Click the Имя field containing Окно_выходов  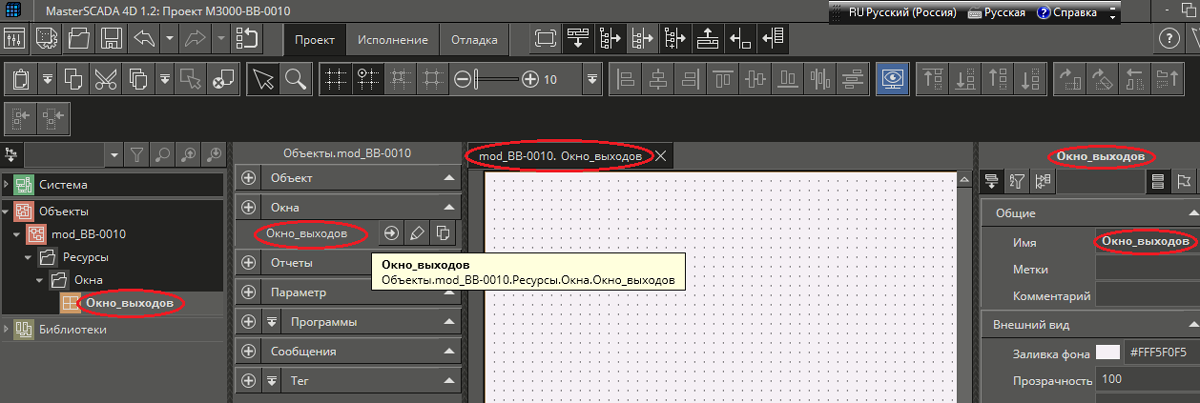click(x=1144, y=241)
